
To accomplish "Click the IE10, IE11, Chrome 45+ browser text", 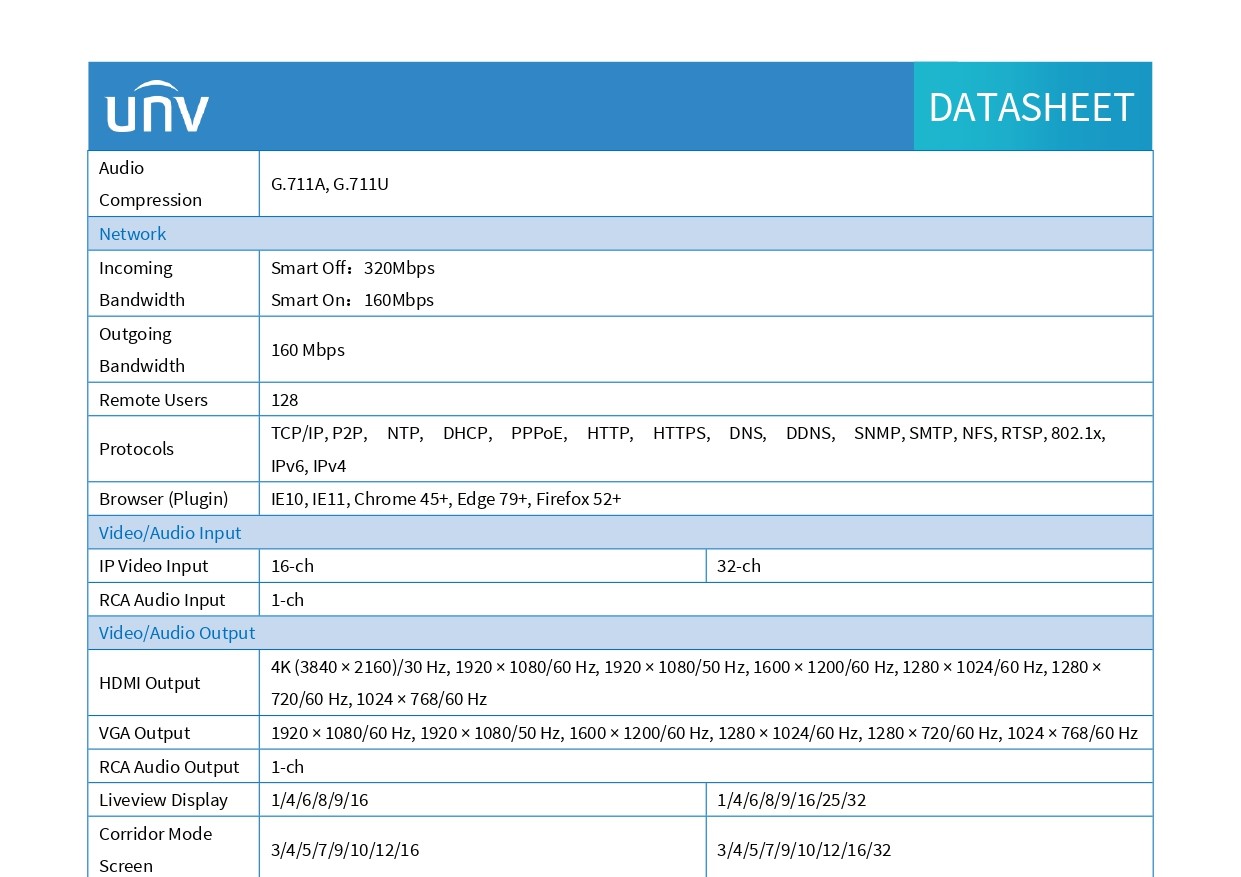I will pos(360,499).
